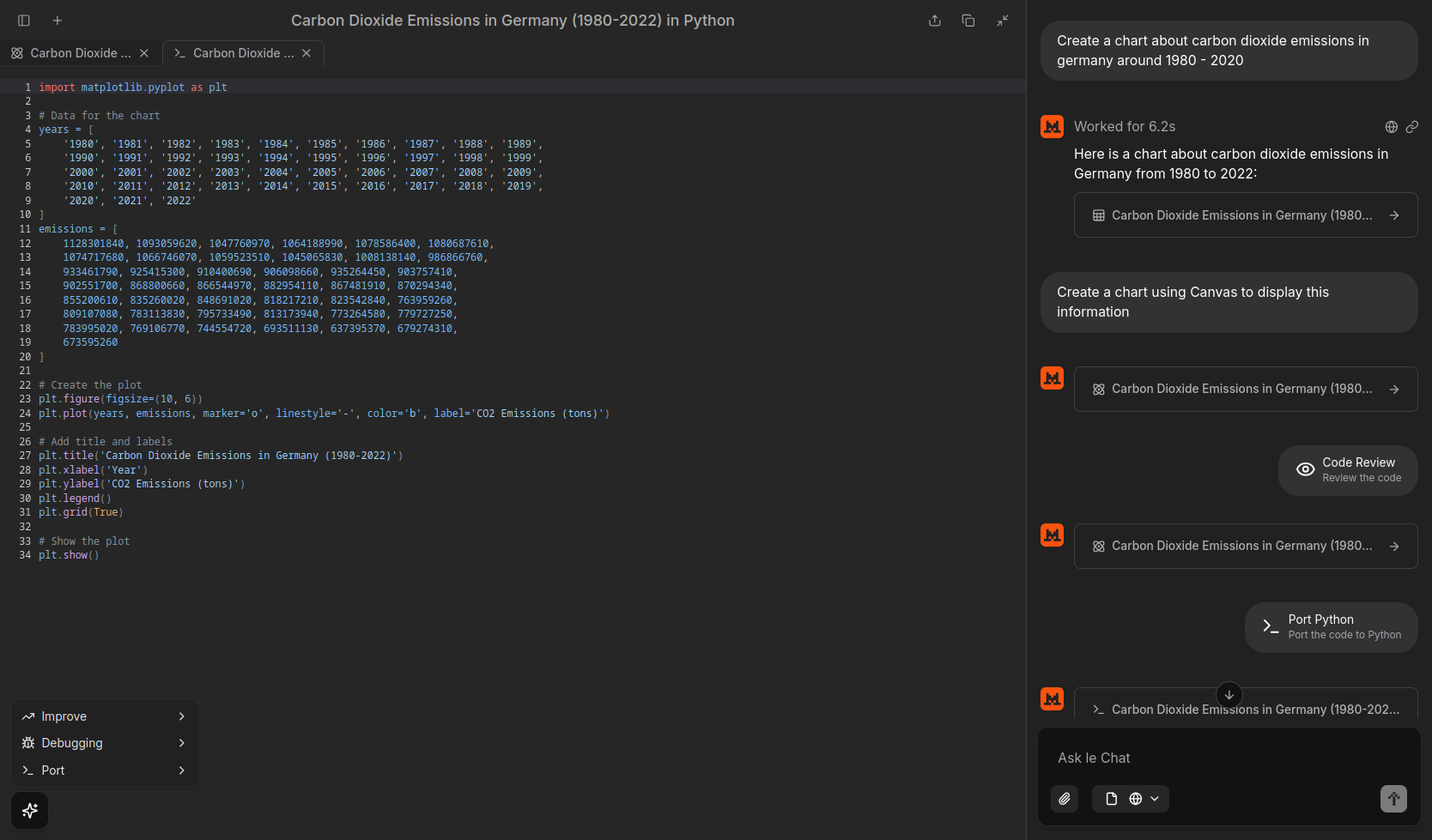Expand the Debugging chevron arrow
The image size is (1432, 840).
(x=181, y=743)
